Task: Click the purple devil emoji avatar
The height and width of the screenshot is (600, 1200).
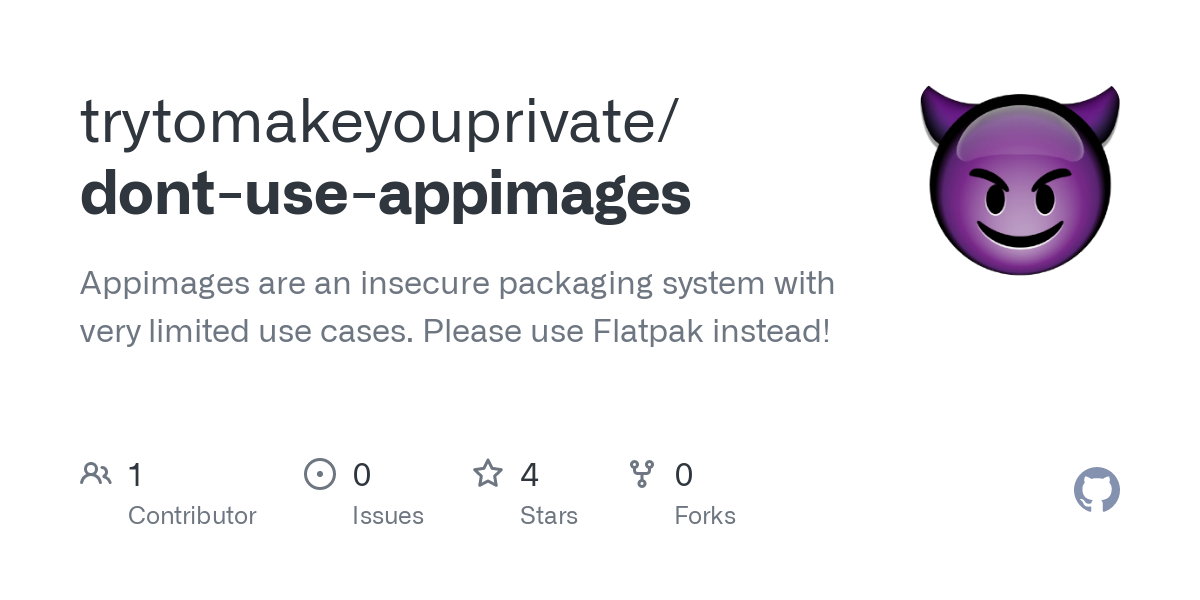Action: 1020,180
